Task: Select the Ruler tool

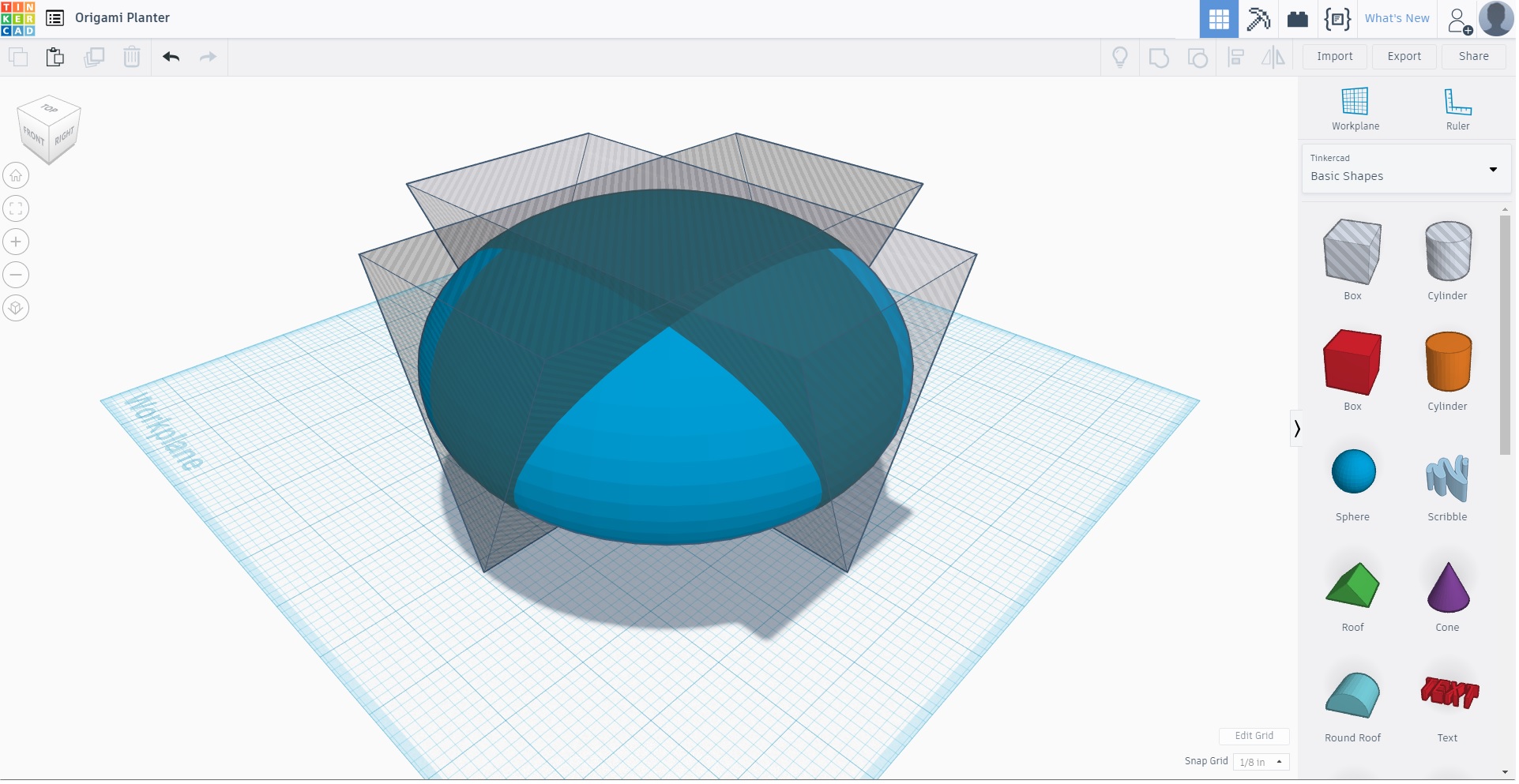Action: click(x=1457, y=109)
